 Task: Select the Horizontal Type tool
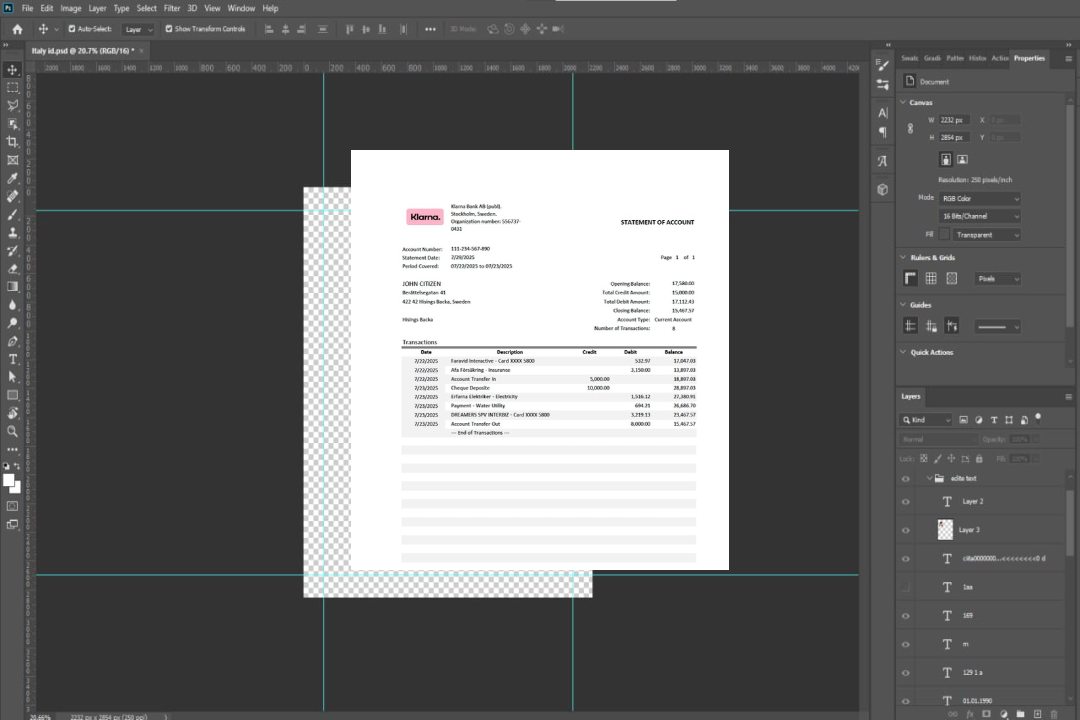coord(12,359)
